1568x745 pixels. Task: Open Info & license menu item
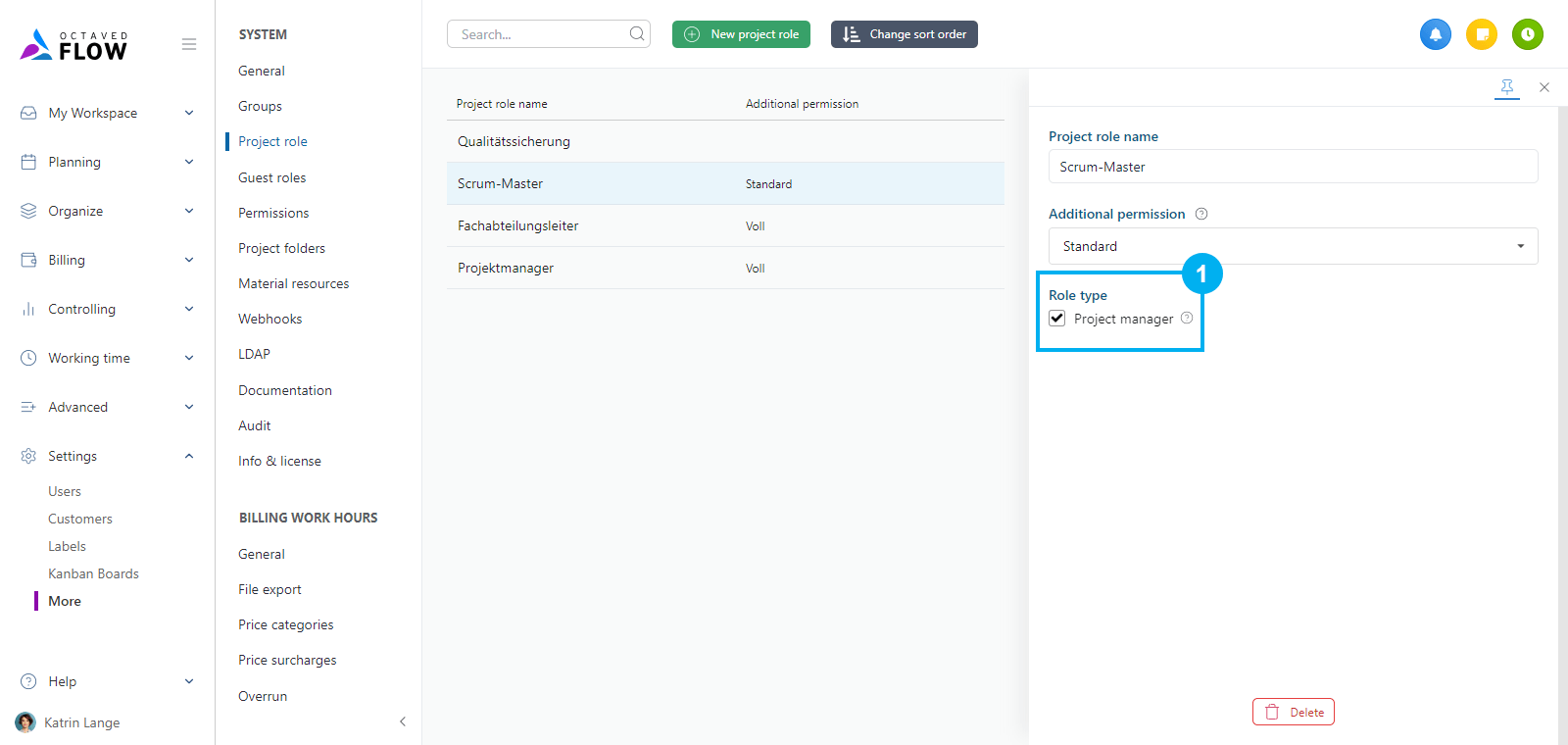(x=279, y=461)
